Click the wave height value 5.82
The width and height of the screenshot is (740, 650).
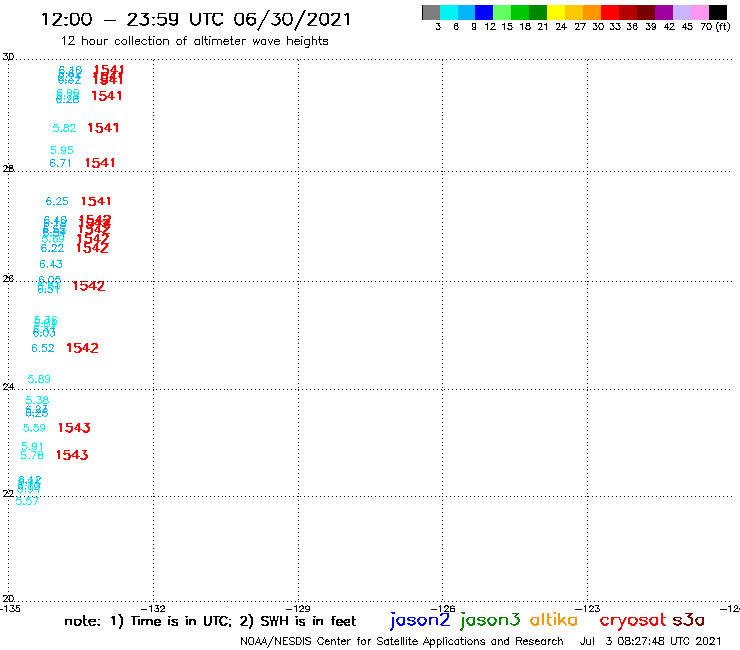pos(64,128)
